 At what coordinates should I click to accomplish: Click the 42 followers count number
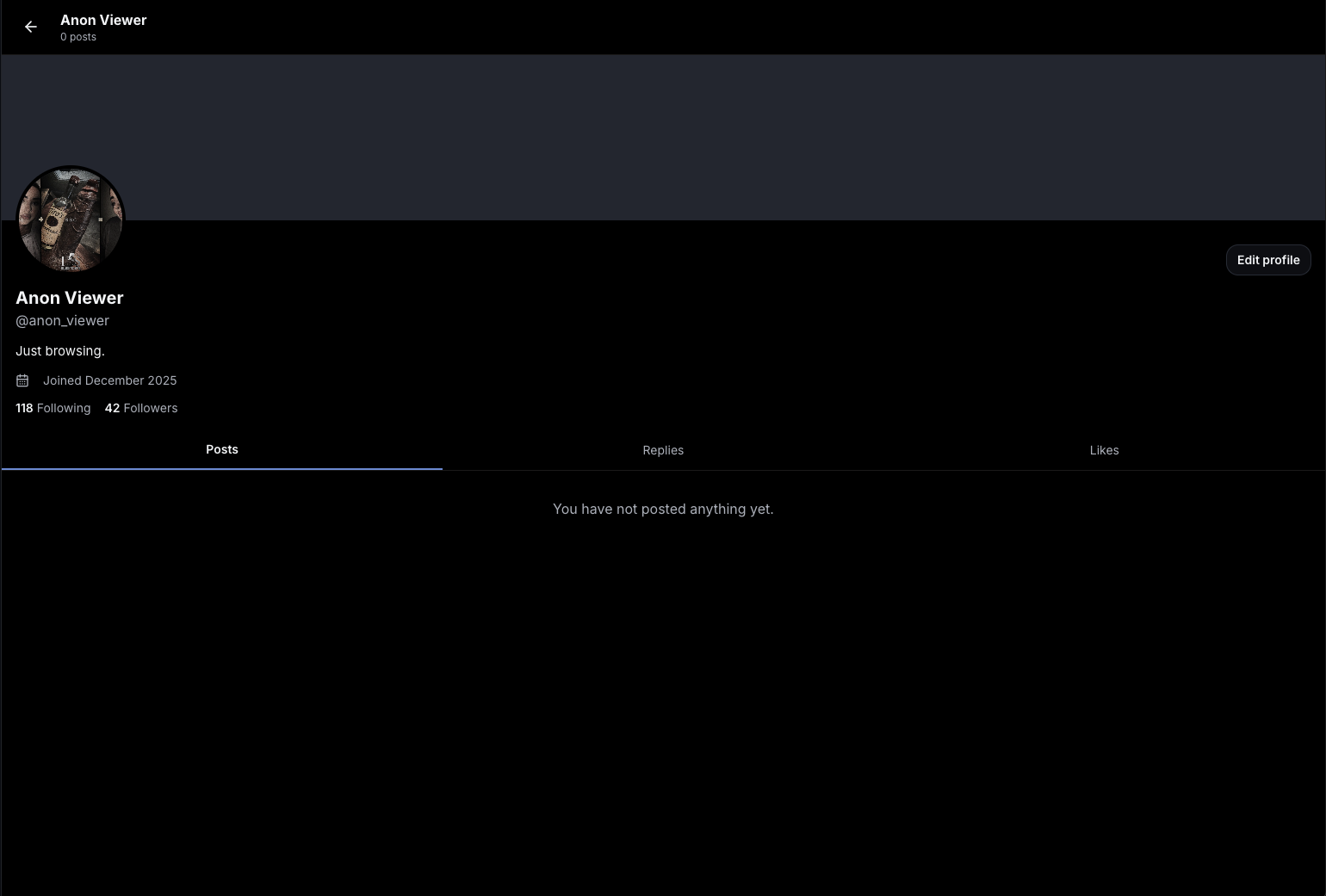tap(112, 408)
